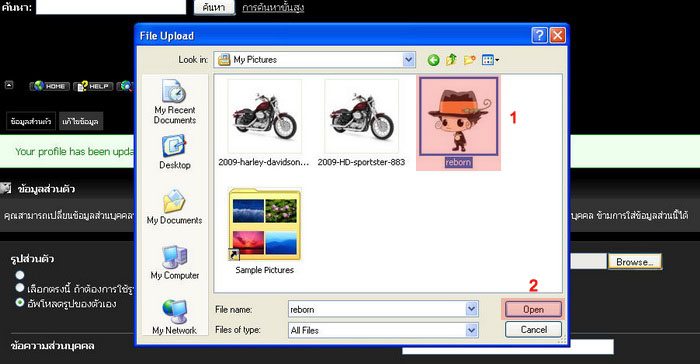Image resolution: width=700 pixels, height=364 pixels.
Task: Expand the Look in dropdown
Action: [x=408, y=59]
